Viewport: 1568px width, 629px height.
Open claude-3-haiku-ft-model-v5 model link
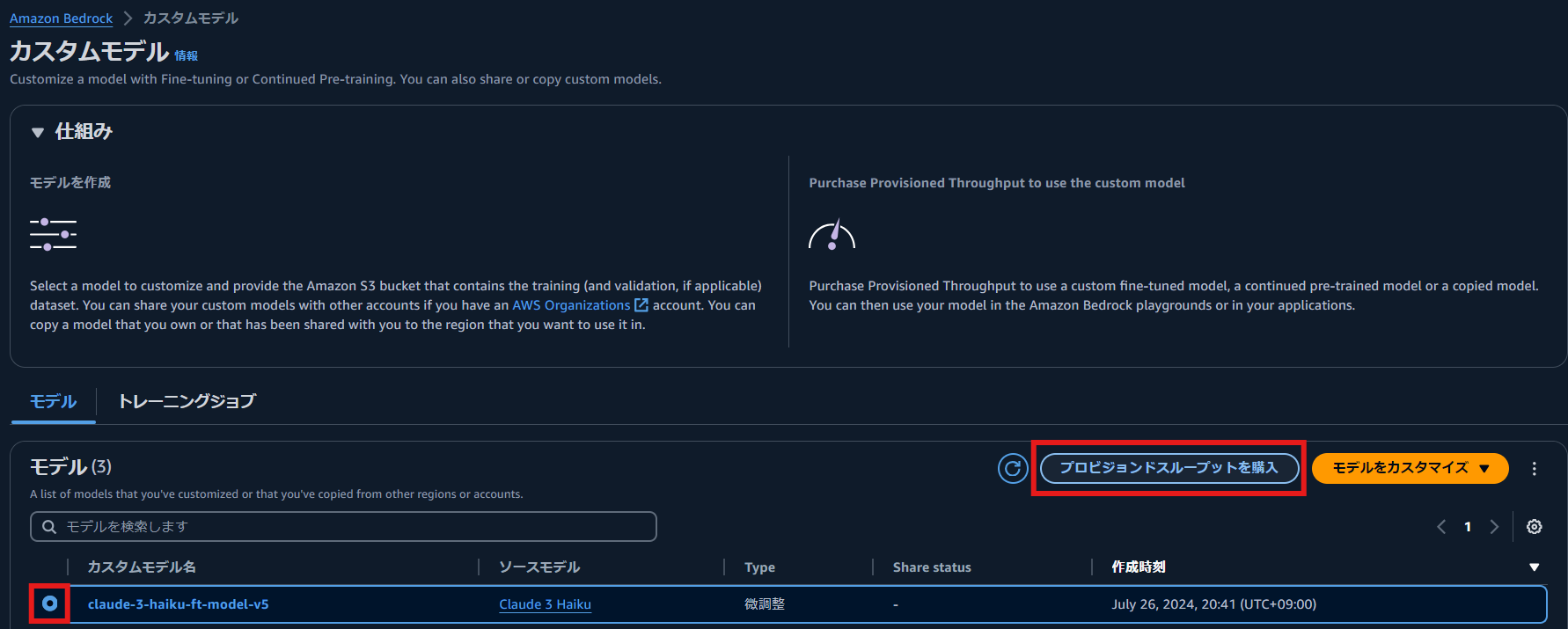click(x=179, y=604)
